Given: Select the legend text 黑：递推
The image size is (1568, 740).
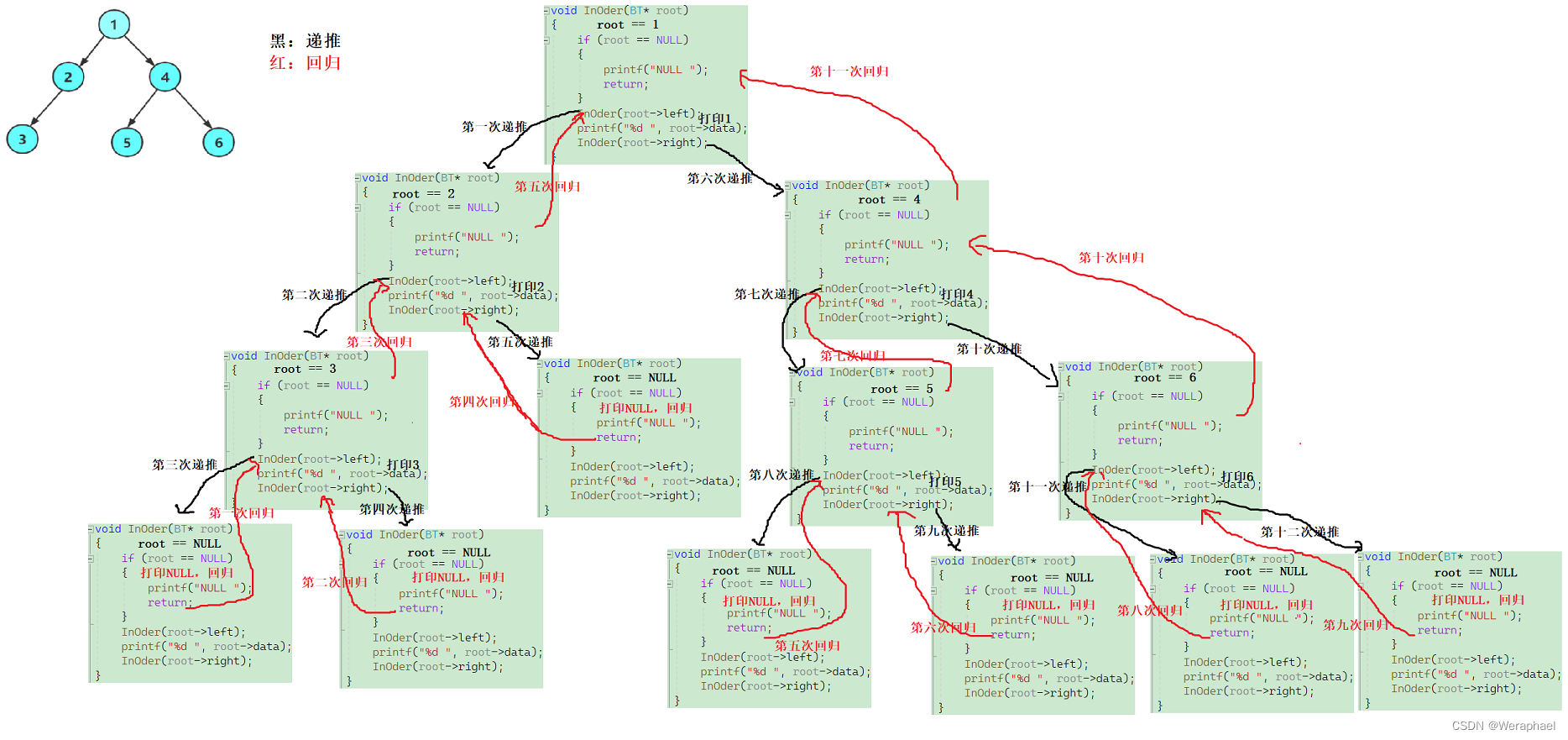Looking at the screenshot, I should pyautogui.click(x=306, y=40).
